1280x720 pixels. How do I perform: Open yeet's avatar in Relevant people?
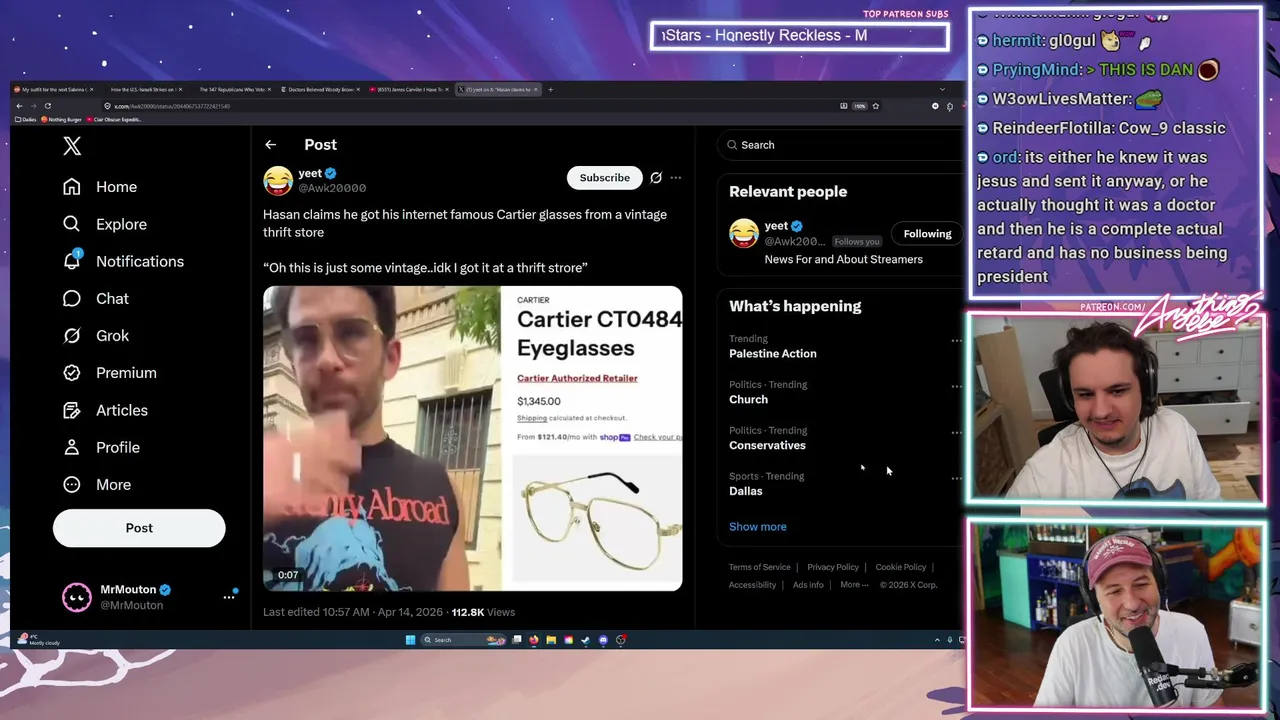click(x=743, y=233)
